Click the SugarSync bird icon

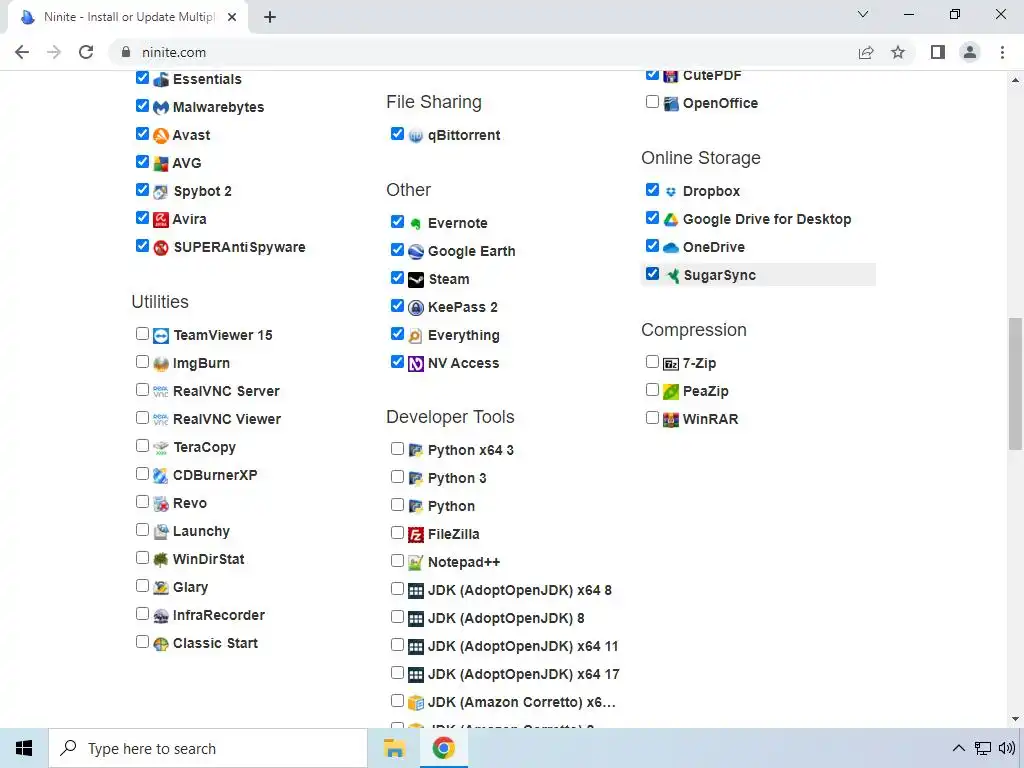tap(672, 276)
